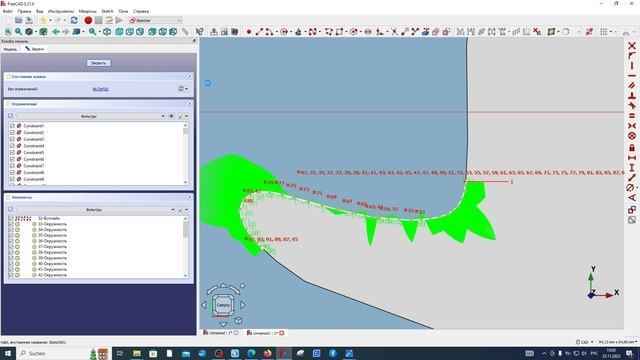The height and width of the screenshot is (360, 640).
Task: Click the Point on object constraint icon
Action: (632, 56)
